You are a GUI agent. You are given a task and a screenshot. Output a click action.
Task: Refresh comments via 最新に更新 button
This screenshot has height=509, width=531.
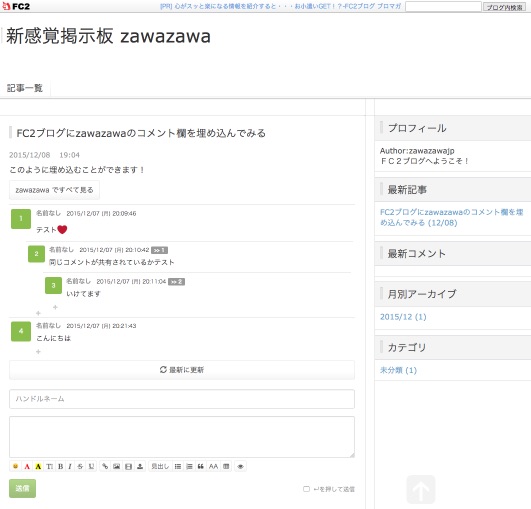pos(182,370)
